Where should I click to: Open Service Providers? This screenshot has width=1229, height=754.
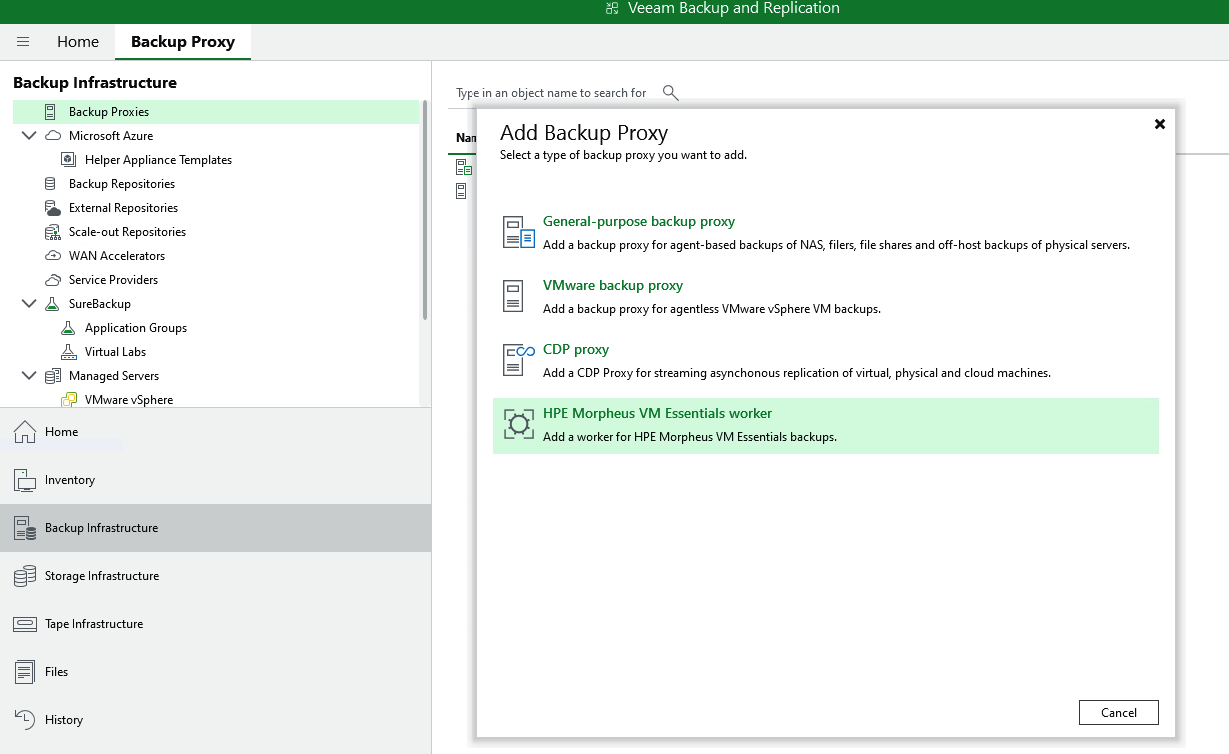tap(113, 280)
